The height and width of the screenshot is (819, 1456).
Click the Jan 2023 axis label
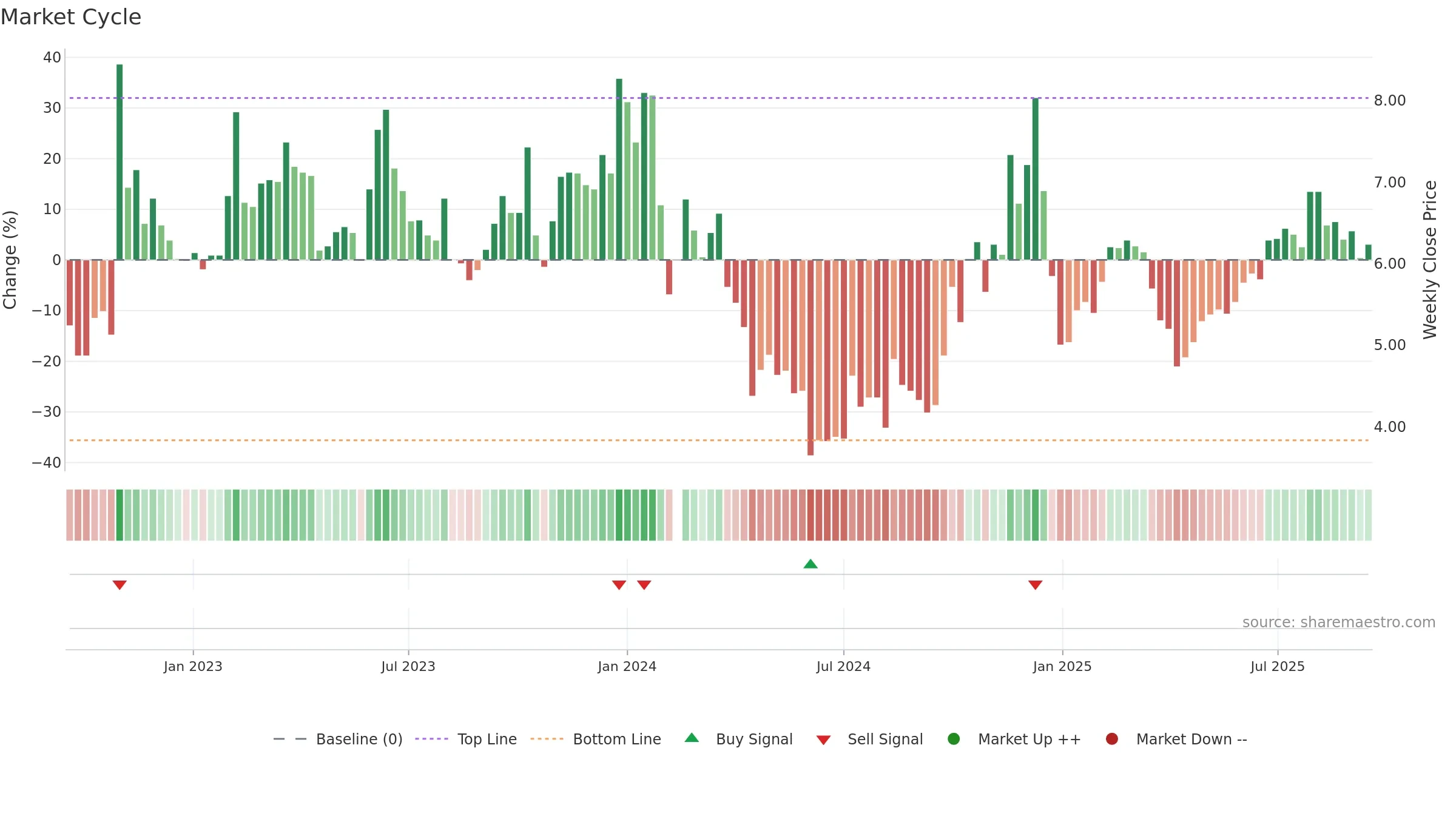193,666
